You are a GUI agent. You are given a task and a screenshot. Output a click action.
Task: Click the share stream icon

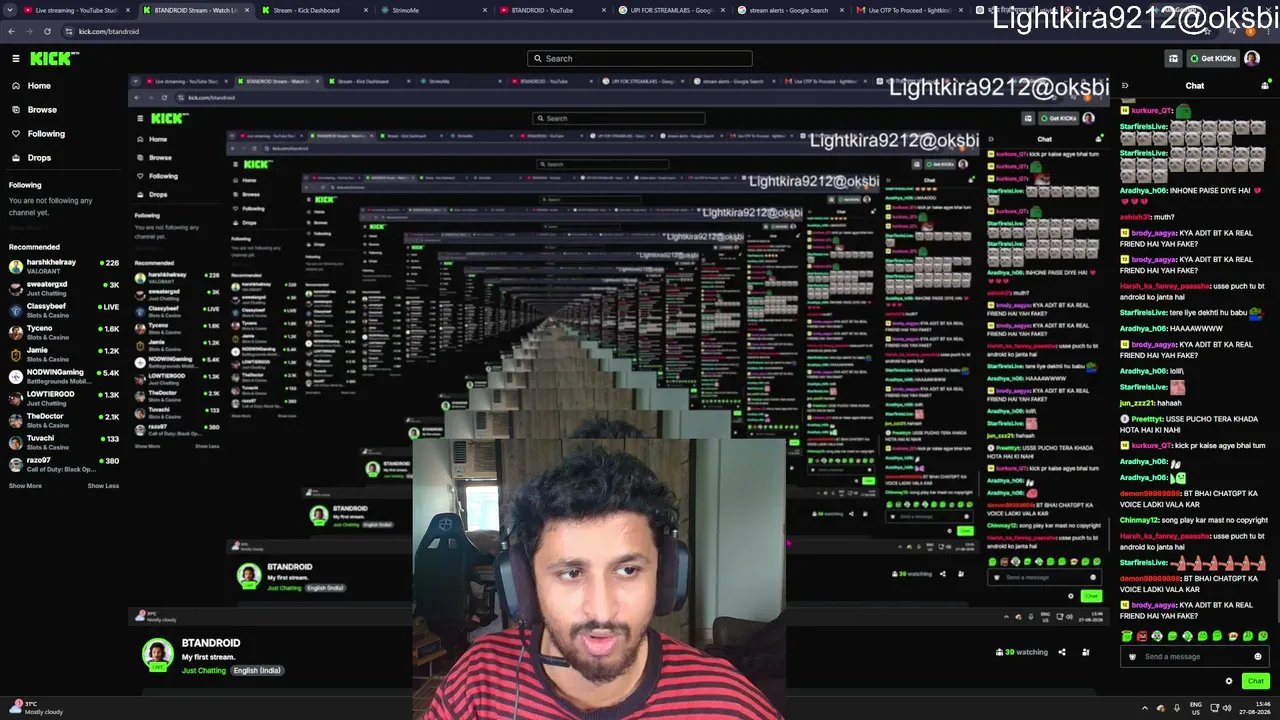(1062, 653)
